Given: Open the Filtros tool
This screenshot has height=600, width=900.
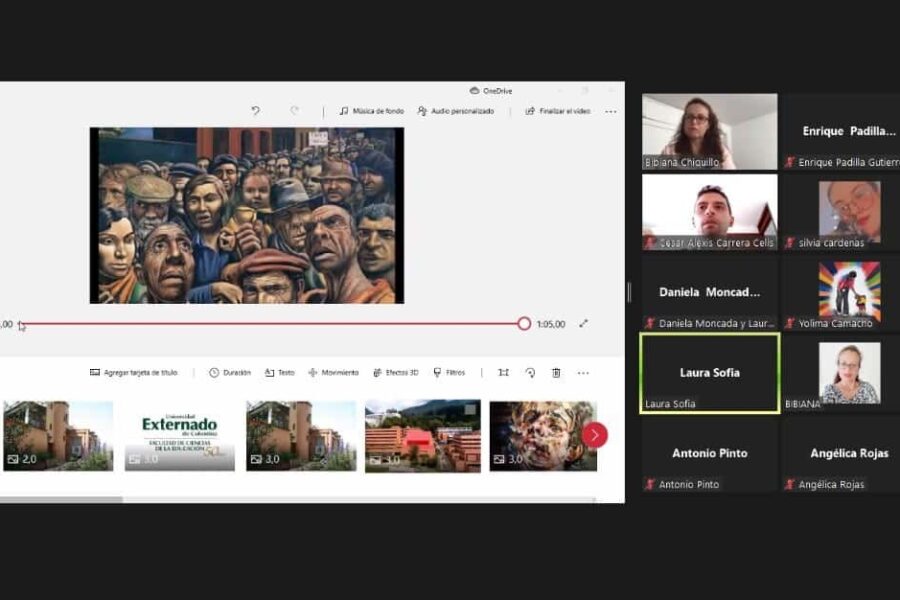Looking at the screenshot, I should 449,372.
